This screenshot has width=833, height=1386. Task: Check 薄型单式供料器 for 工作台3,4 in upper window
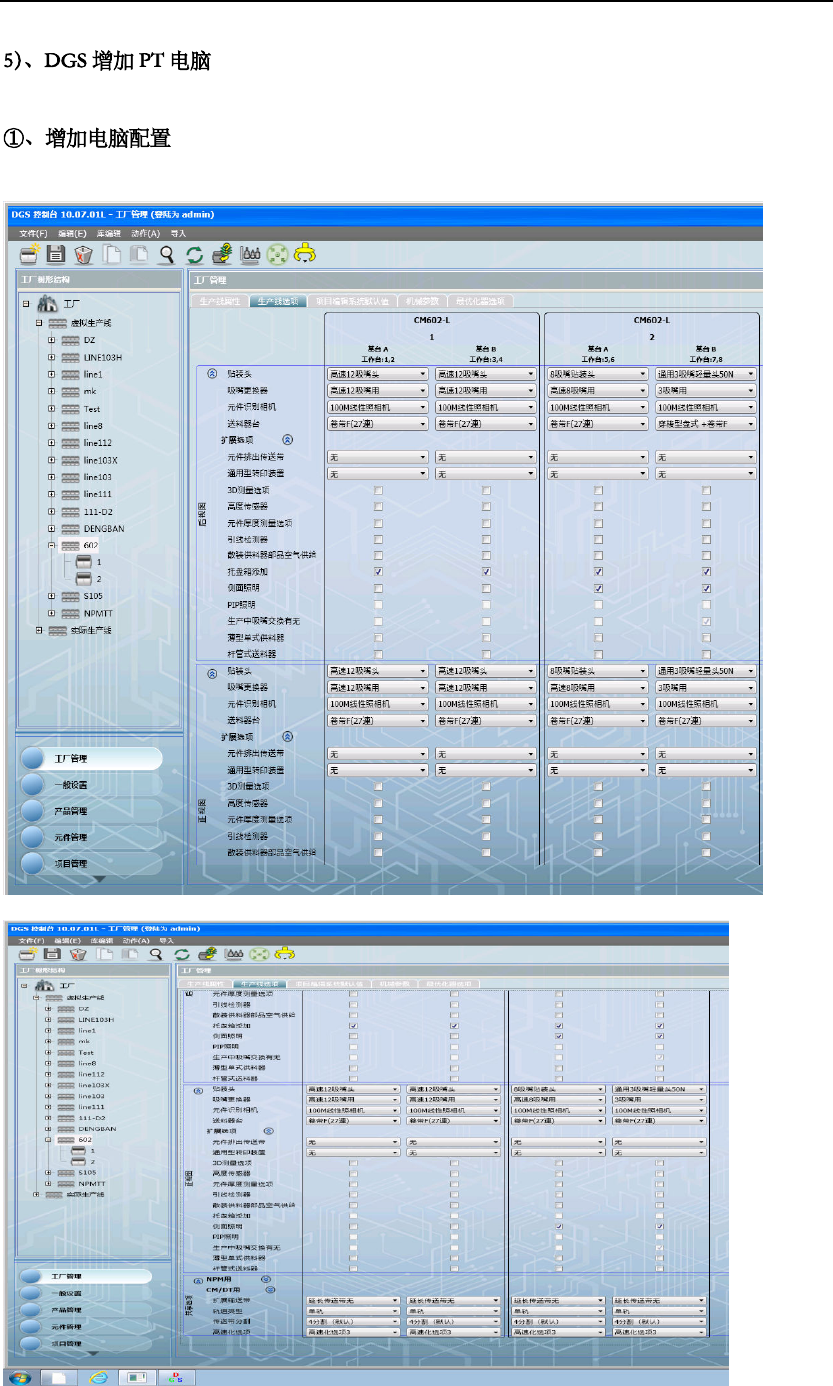coord(486,637)
